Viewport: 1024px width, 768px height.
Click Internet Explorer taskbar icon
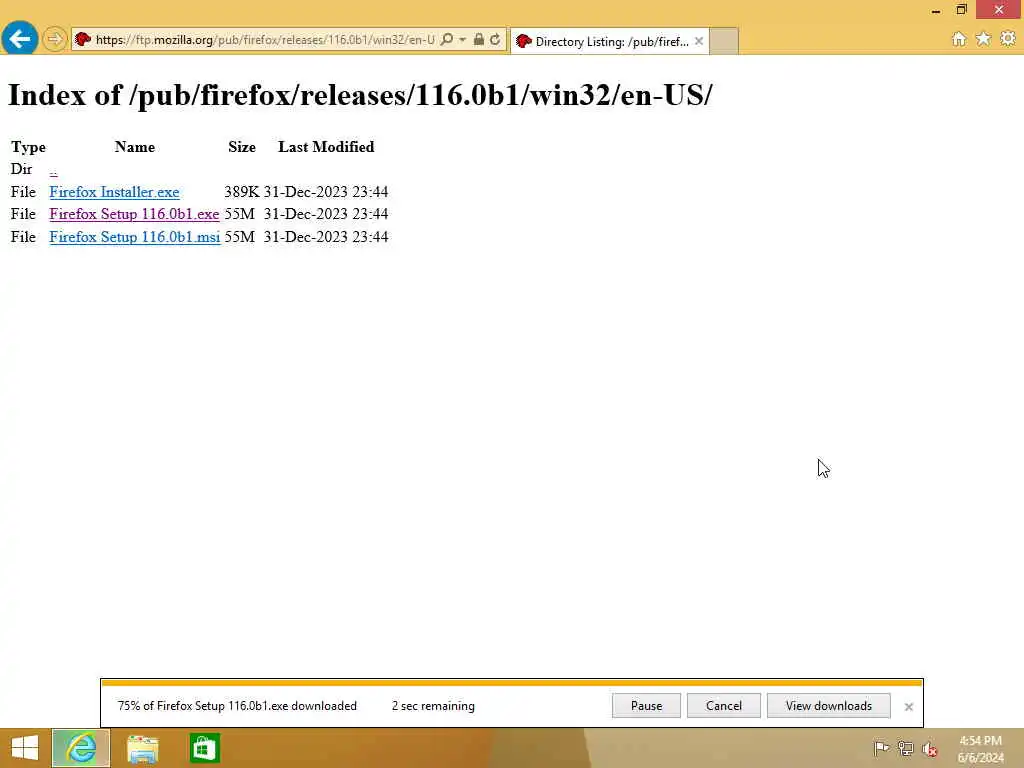pyautogui.click(x=81, y=748)
